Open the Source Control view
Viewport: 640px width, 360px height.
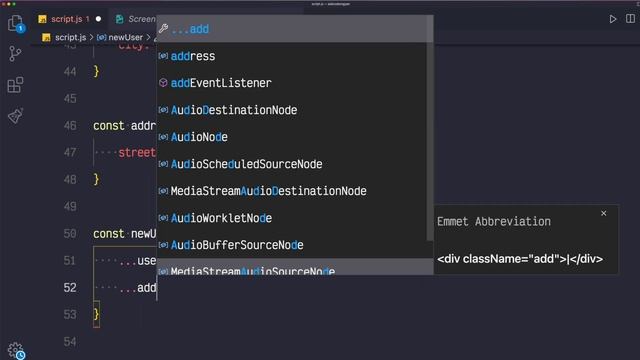[15, 54]
